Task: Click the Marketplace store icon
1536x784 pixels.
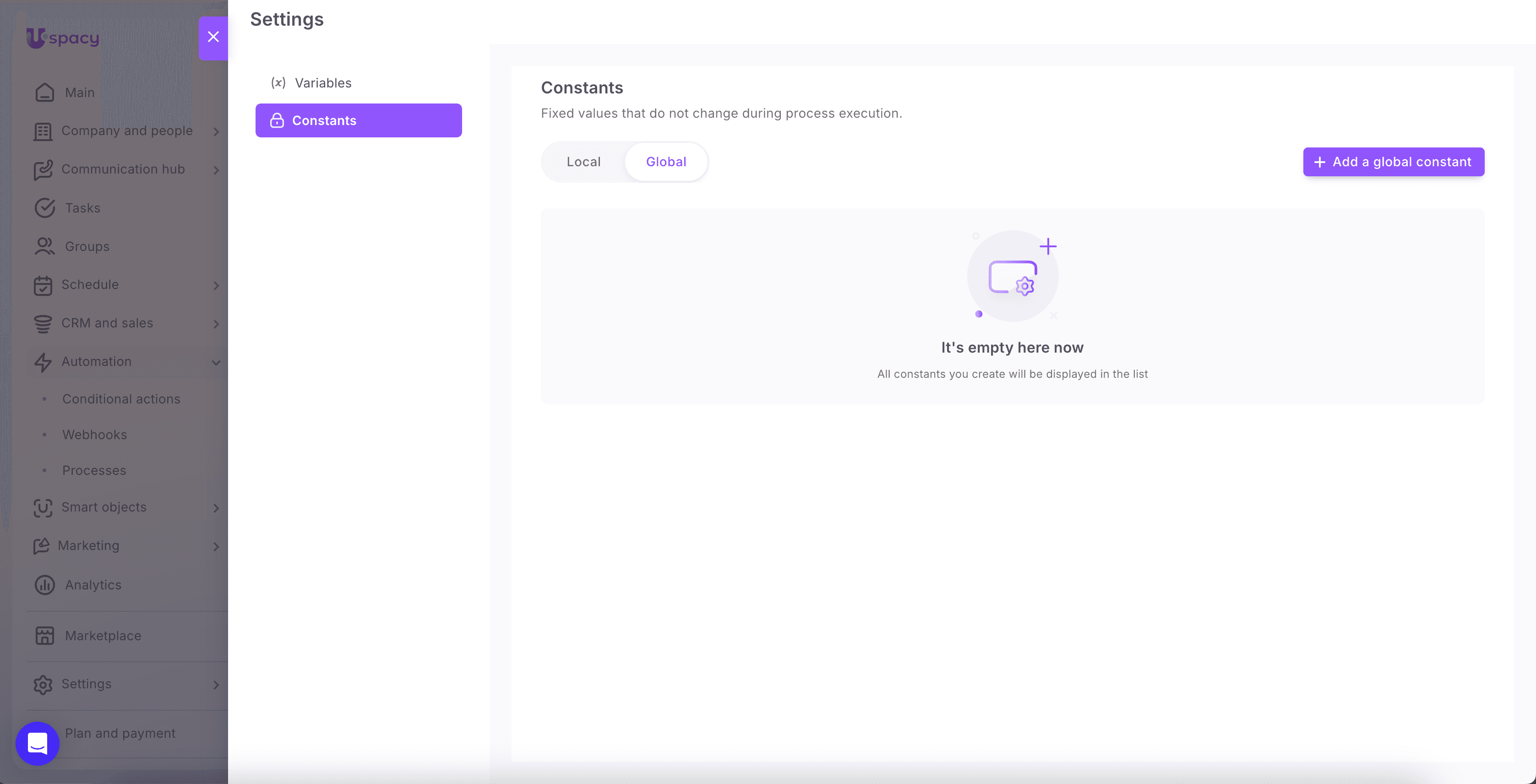Action: pos(45,636)
